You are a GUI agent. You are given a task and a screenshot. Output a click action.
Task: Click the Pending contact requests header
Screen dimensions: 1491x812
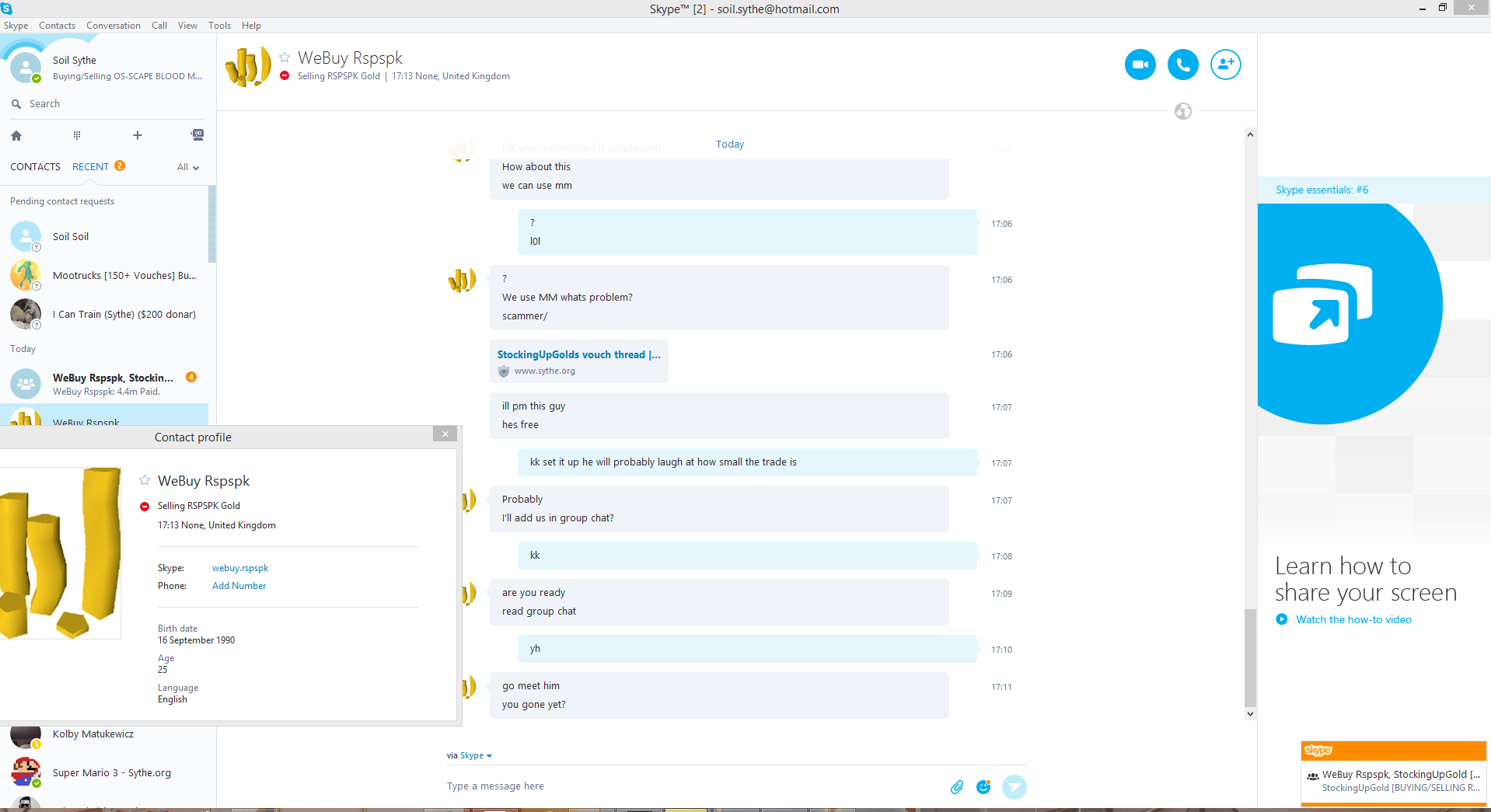click(62, 201)
